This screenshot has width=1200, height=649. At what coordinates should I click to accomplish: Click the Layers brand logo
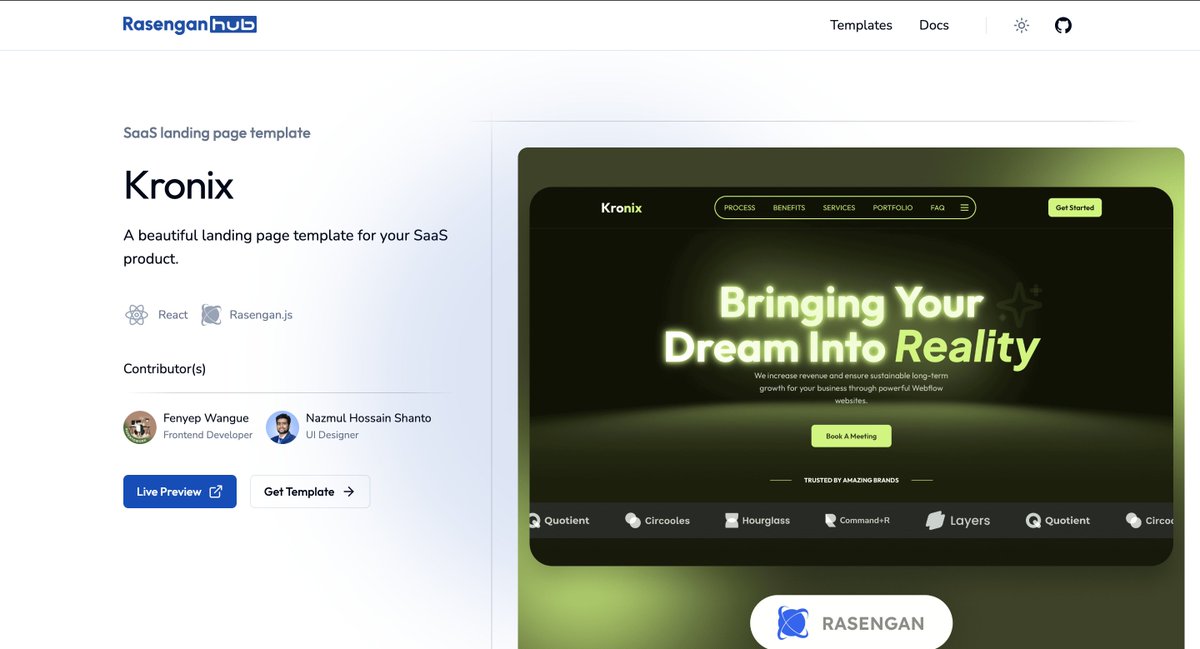(956, 520)
